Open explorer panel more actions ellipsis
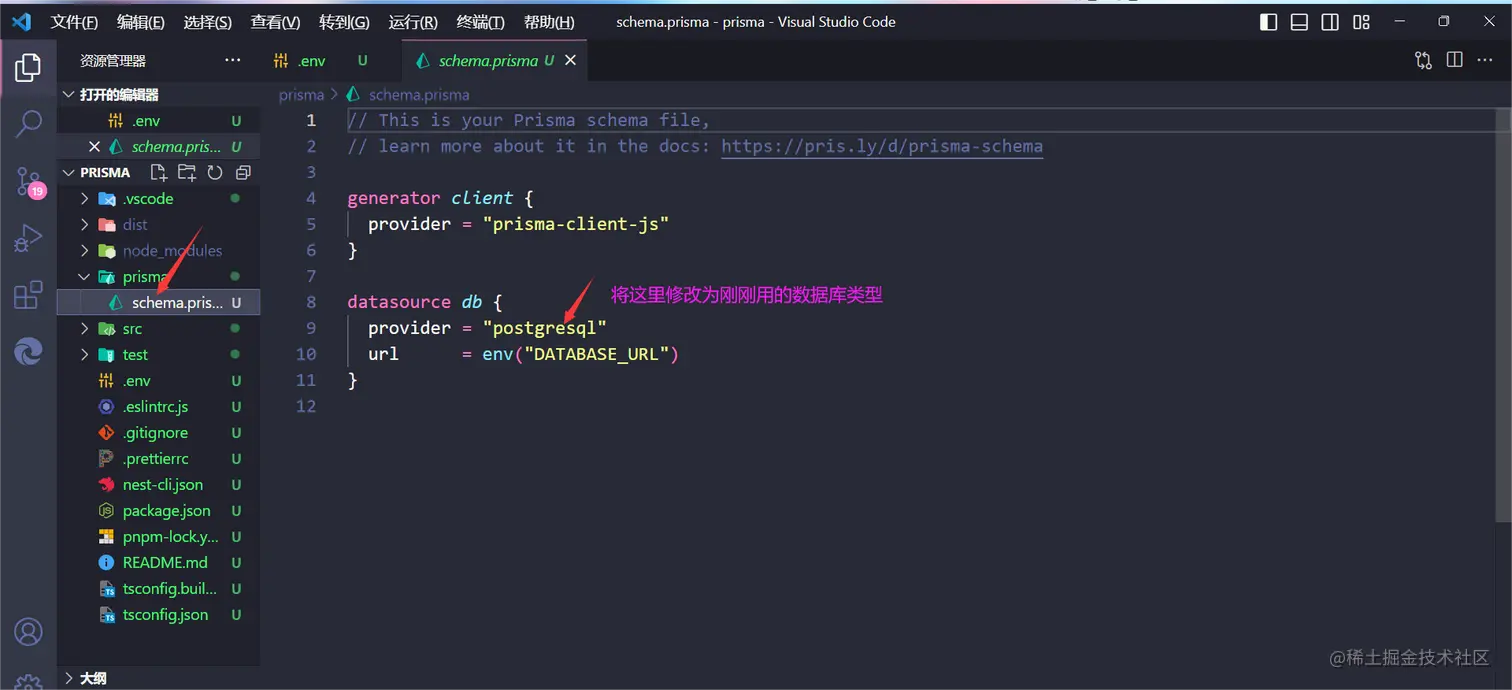Viewport: 1512px width, 690px height. click(232, 60)
